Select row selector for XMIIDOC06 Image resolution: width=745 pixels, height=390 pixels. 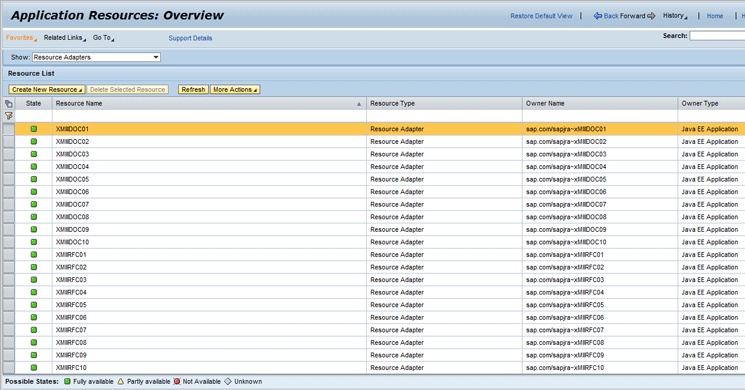tap(9, 192)
